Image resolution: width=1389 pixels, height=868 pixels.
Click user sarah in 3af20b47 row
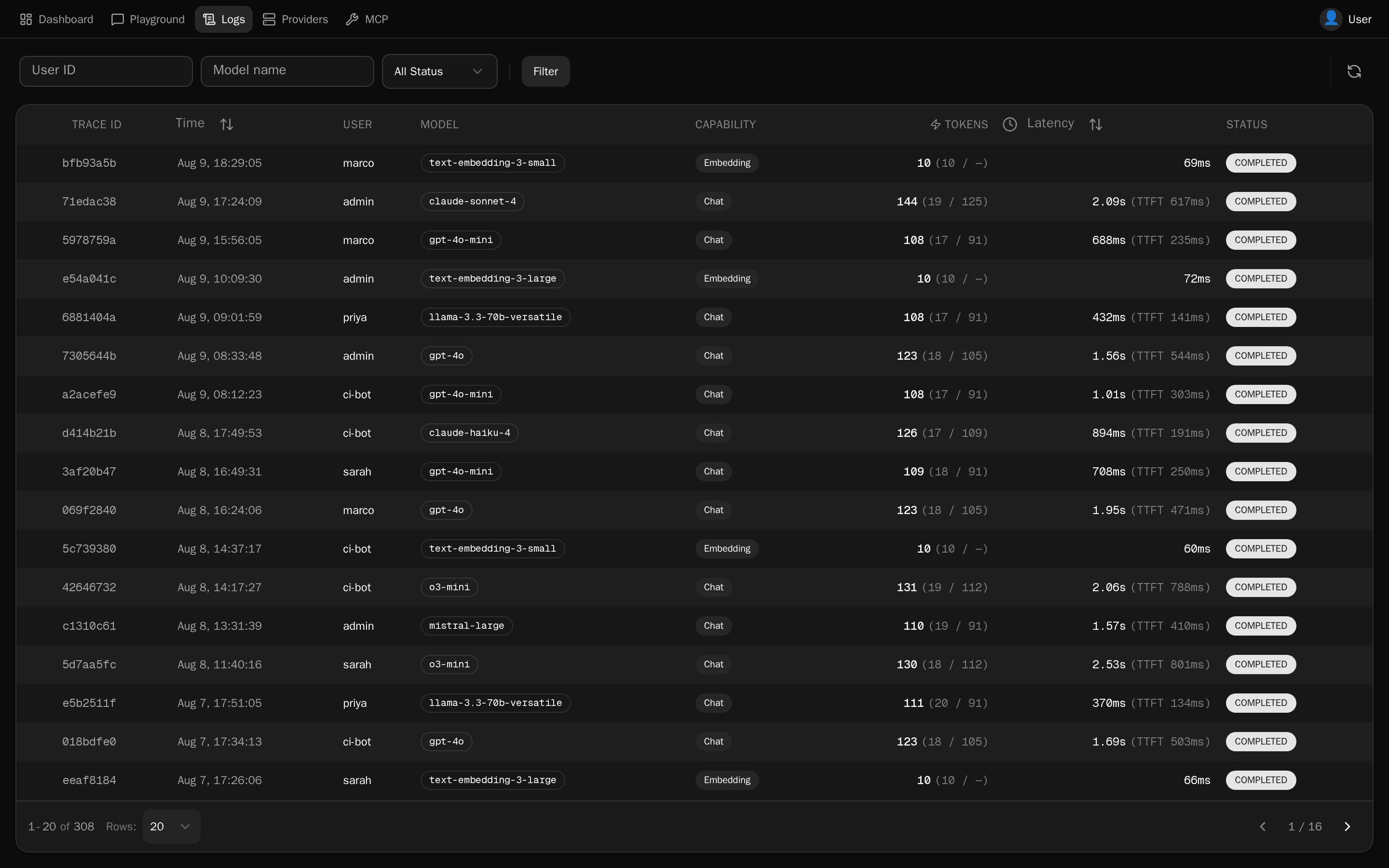(357, 471)
